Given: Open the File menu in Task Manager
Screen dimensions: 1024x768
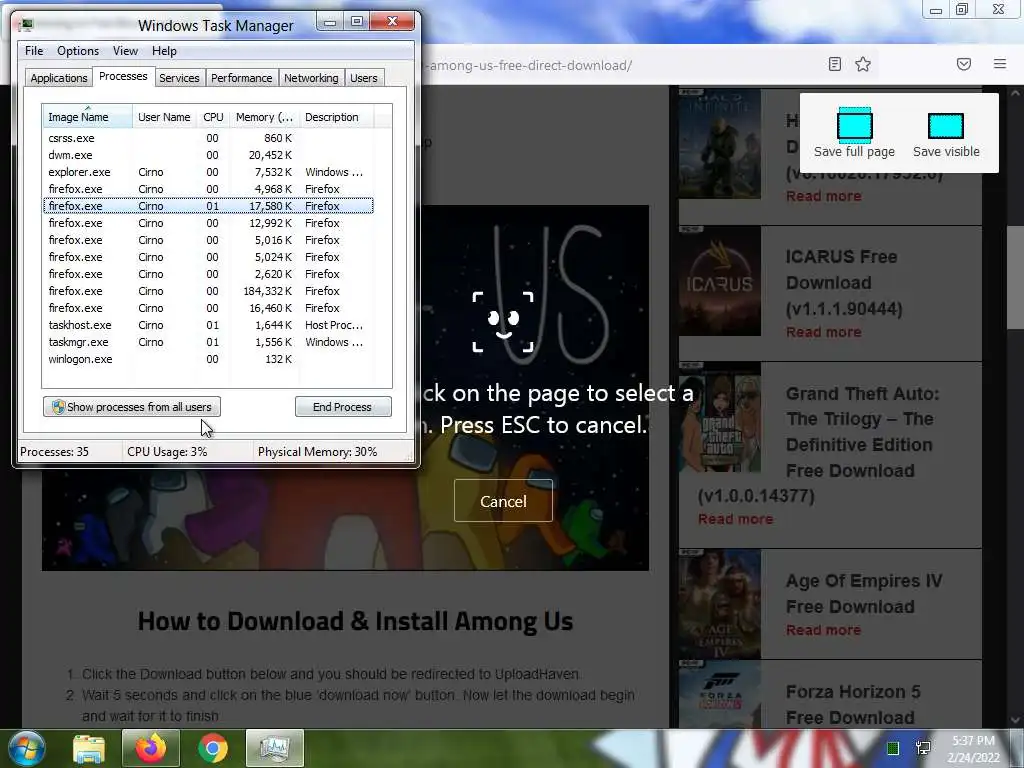Looking at the screenshot, I should click(x=34, y=51).
